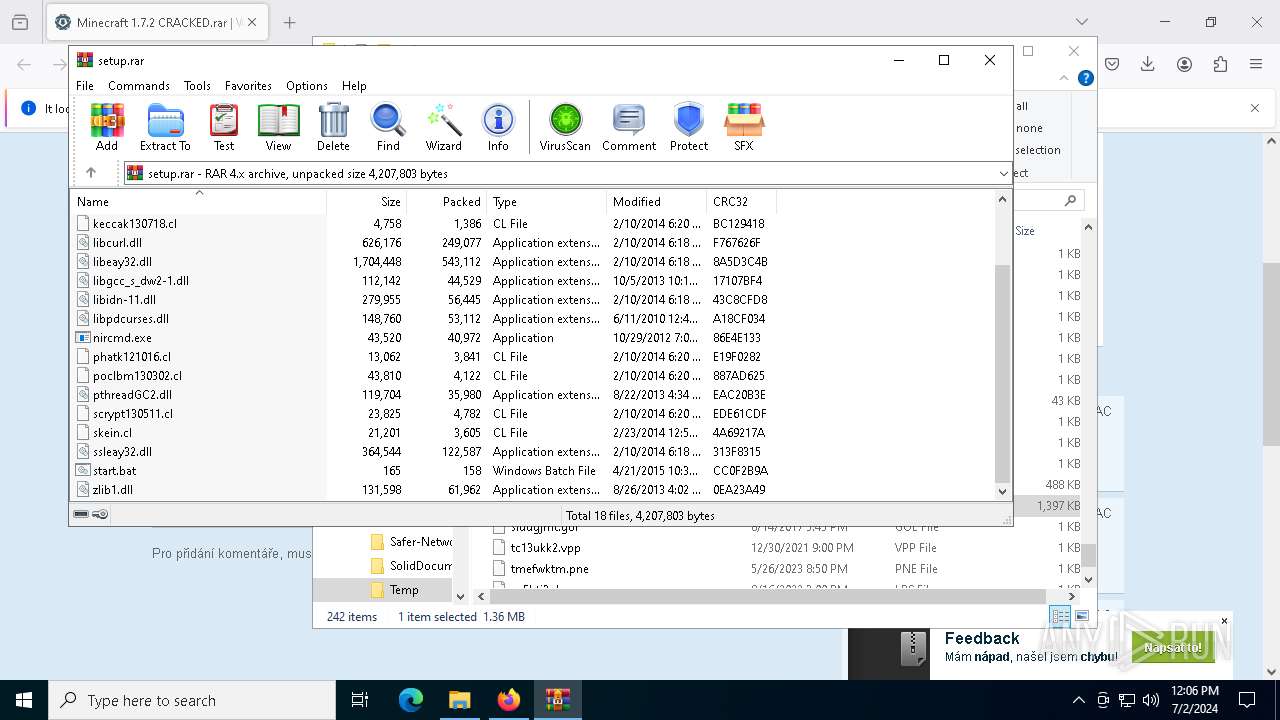
Task: Click the Delete trash icon
Action: [333, 127]
